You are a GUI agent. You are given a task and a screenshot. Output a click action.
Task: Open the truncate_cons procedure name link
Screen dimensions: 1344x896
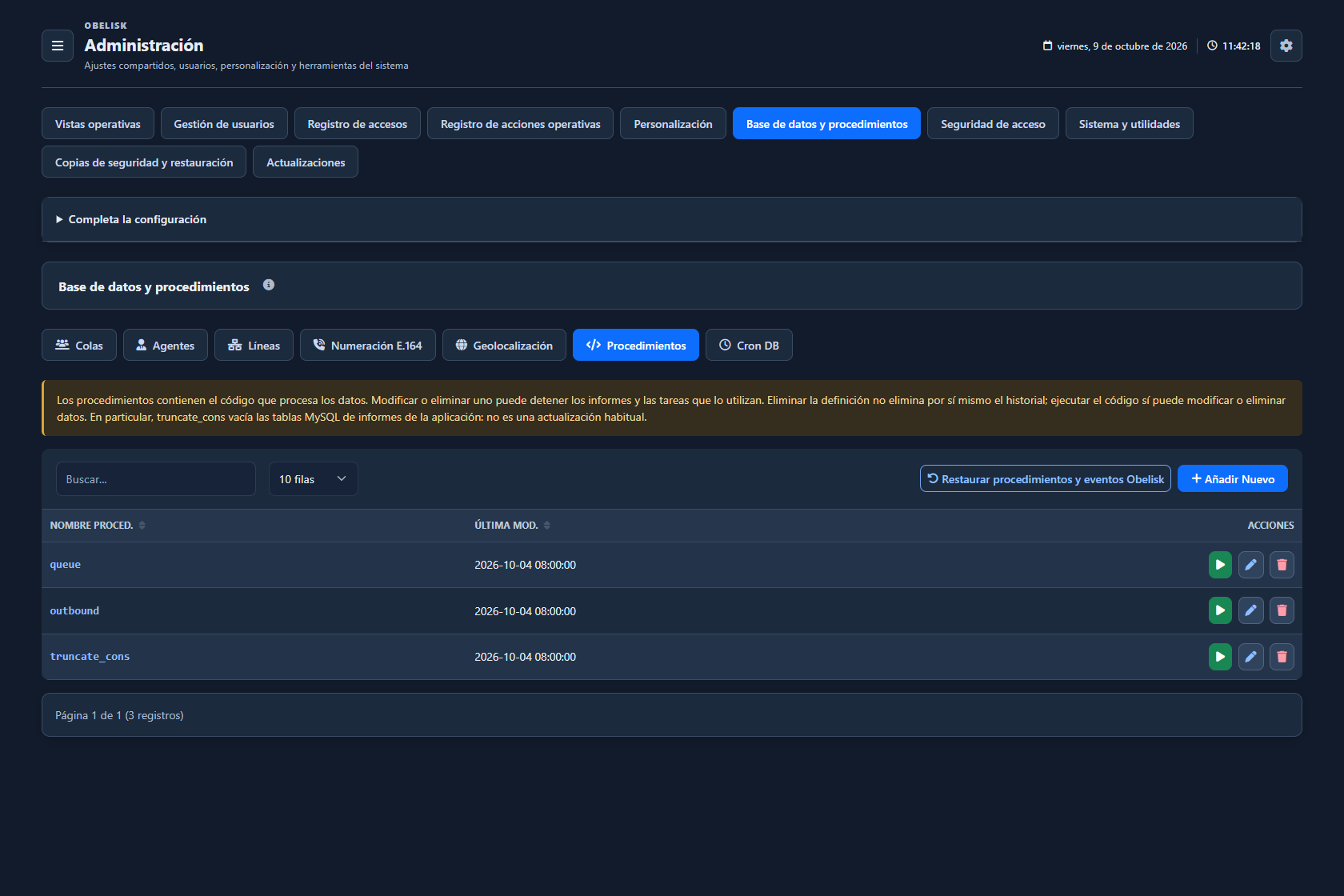(90, 657)
